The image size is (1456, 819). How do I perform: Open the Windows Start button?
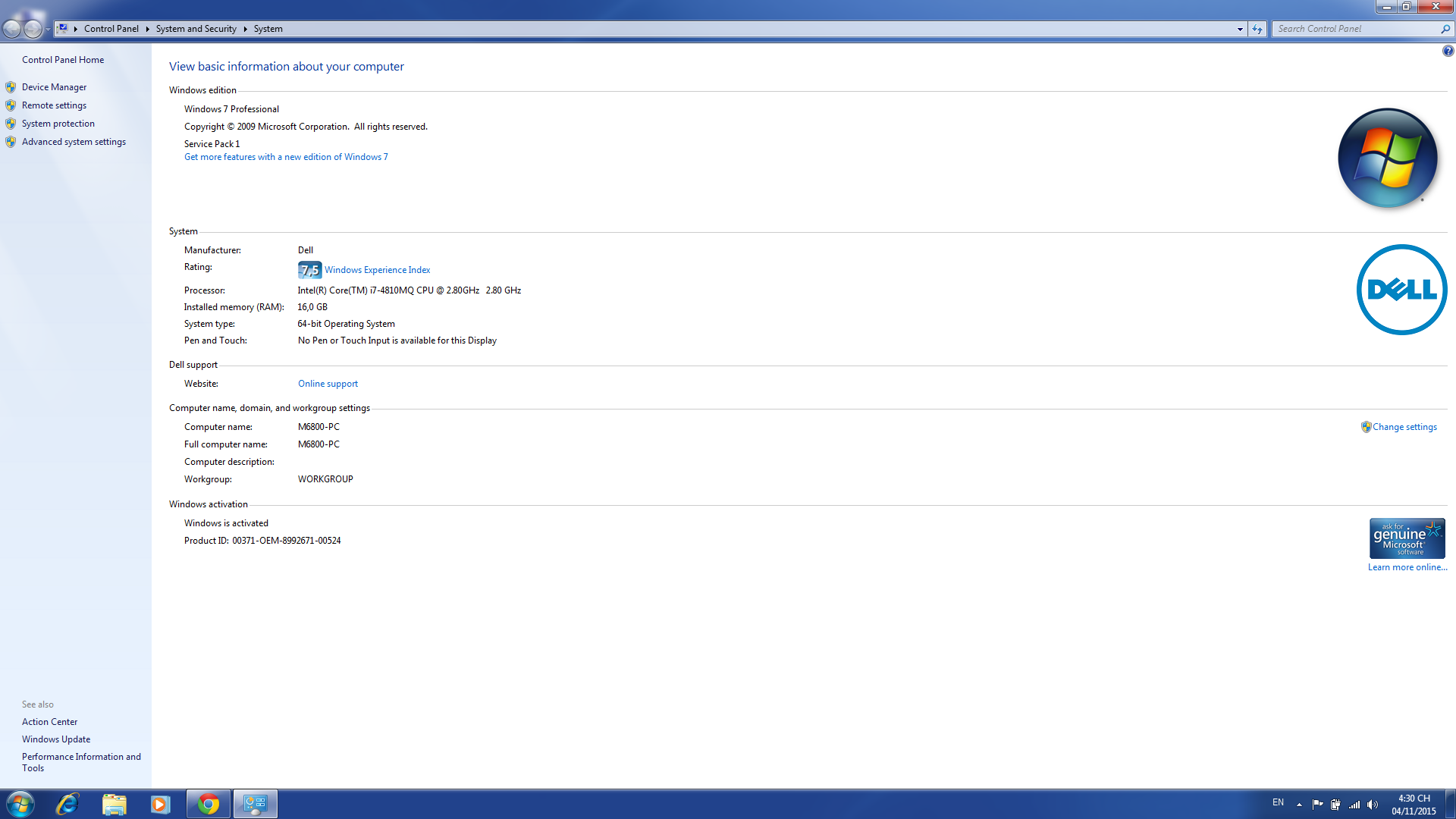click(x=20, y=804)
